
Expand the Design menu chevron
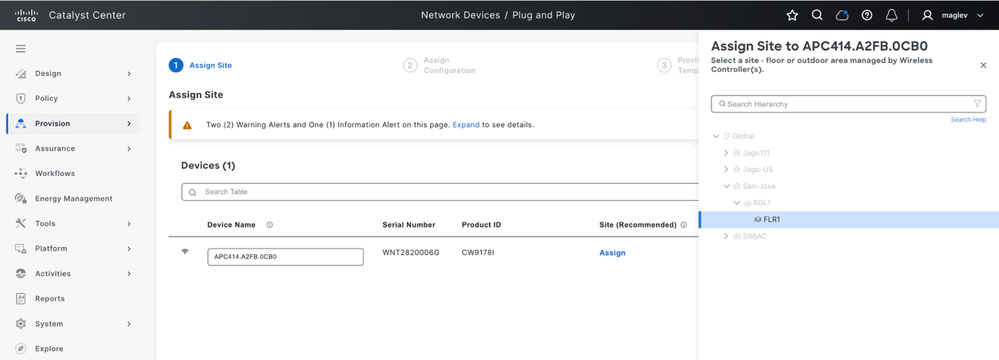(129, 74)
